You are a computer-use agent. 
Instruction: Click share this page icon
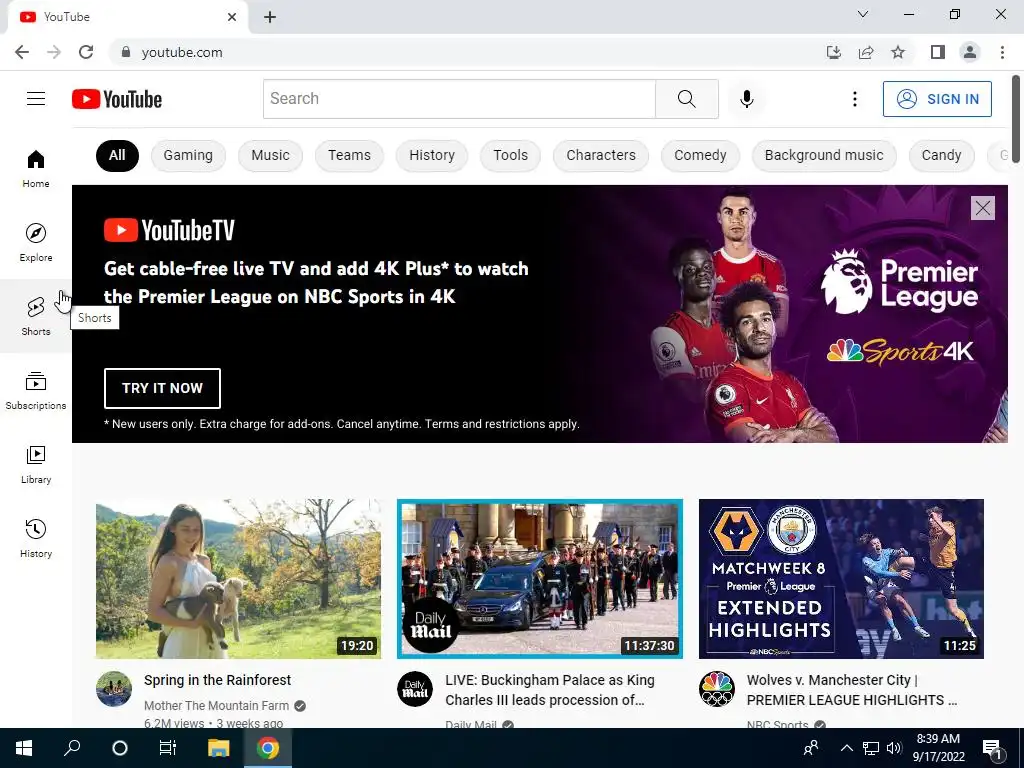(x=866, y=52)
